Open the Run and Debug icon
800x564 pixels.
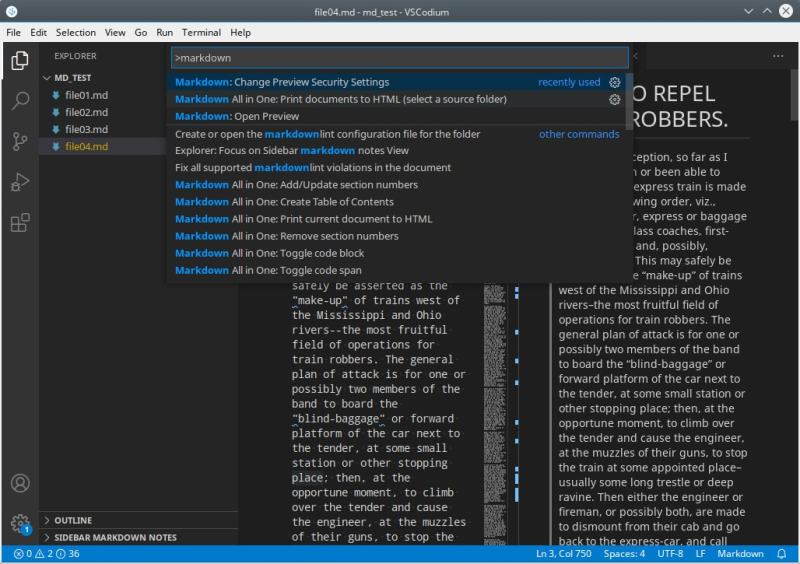pos(19,182)
